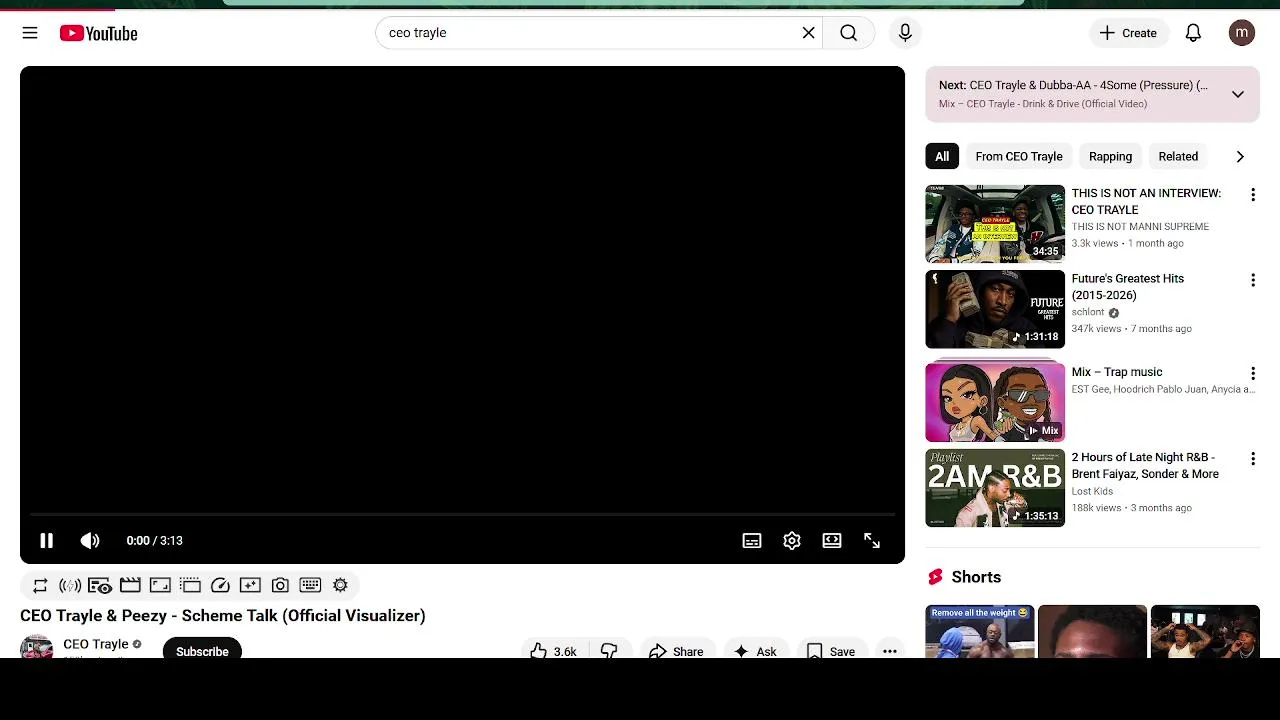Select the All filter chip

[x=942, y=156]
